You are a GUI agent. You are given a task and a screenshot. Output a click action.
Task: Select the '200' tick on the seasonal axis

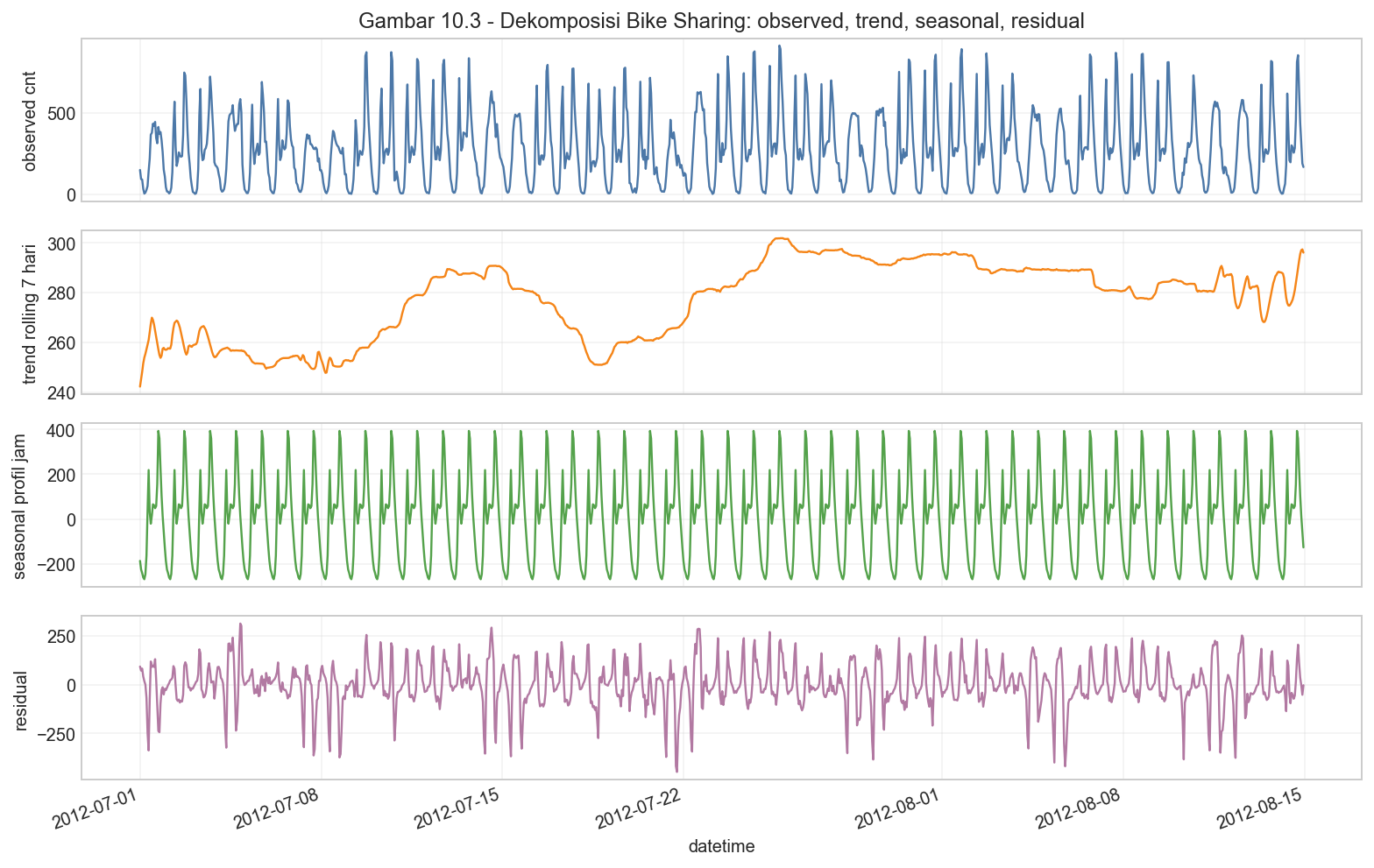tap(60, 475)
